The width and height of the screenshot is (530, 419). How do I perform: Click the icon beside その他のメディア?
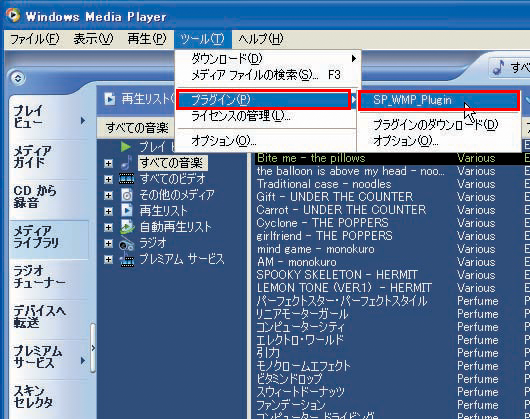(127, 195)
